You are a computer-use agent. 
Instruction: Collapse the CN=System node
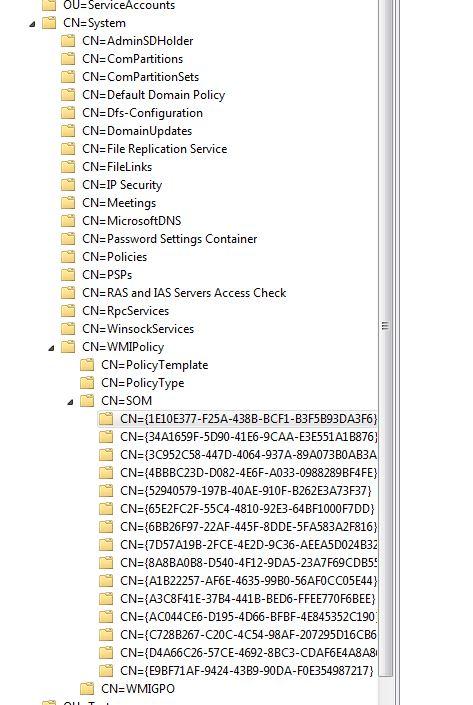[x=32, y=24]
